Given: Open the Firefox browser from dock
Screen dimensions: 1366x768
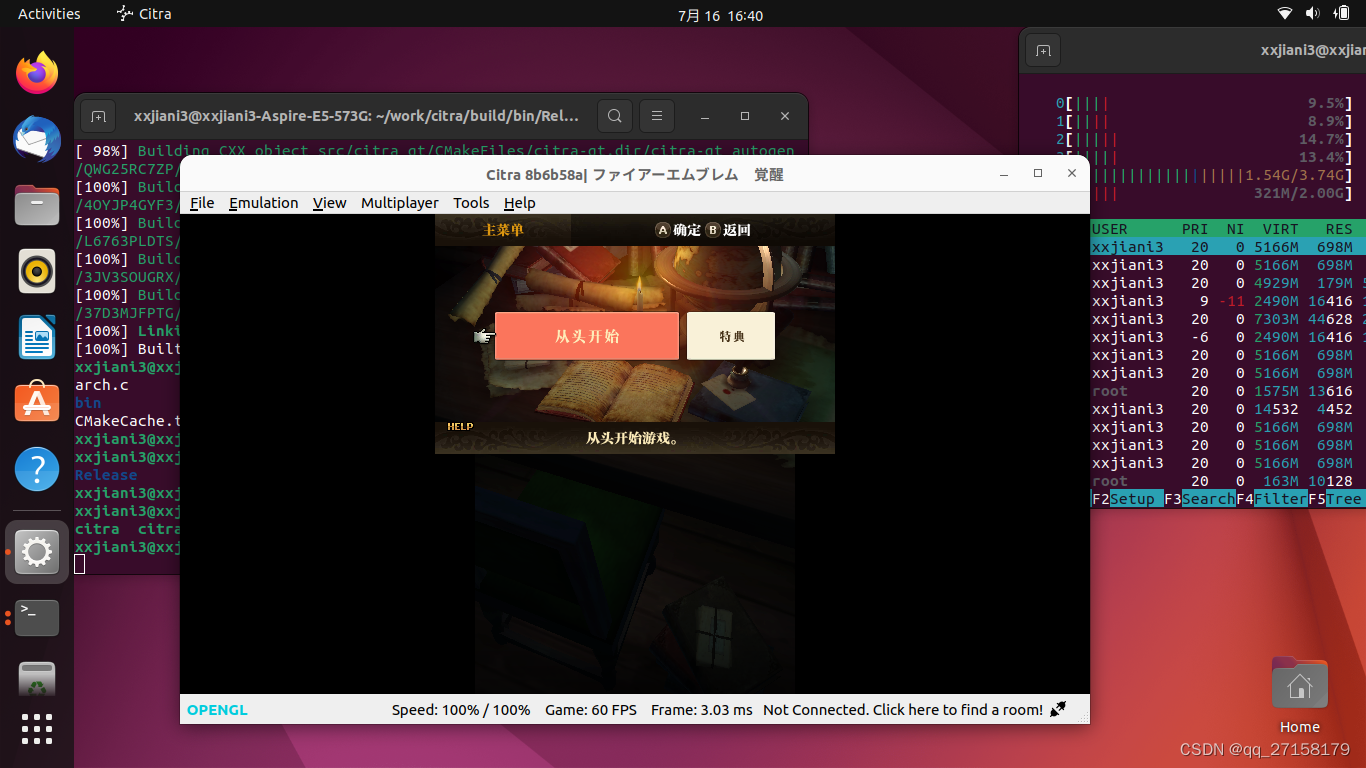Looking at the screenshot, I should click(x=37, y=73).
